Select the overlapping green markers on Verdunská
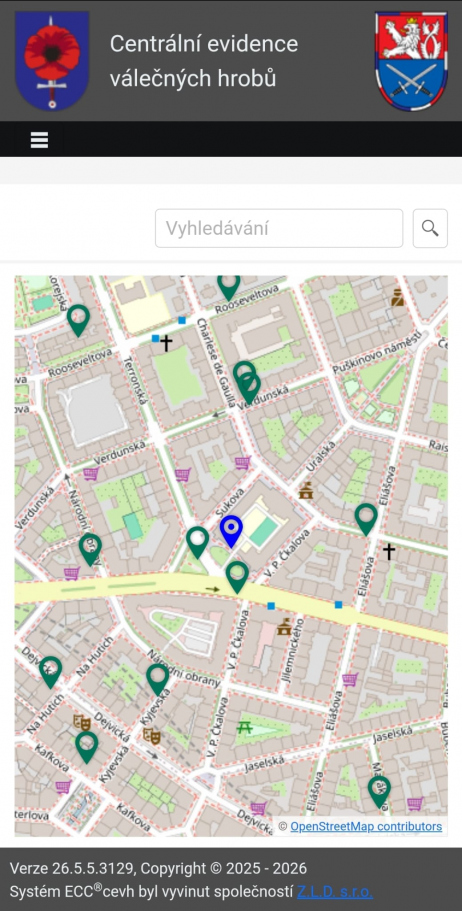Image resolution: width=462 pixels, height=911 pixels. click(x=247, y=383)
